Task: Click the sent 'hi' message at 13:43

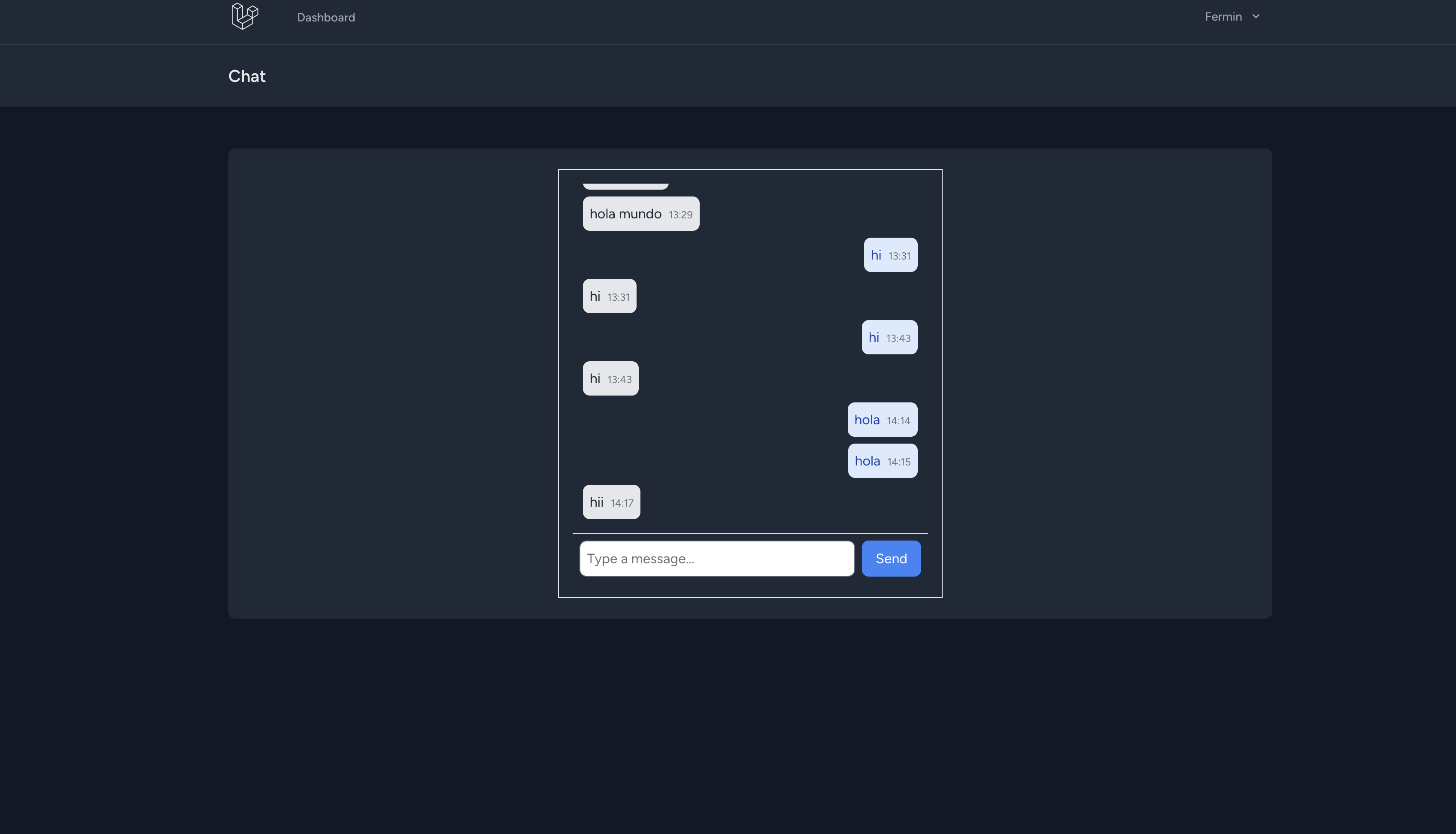Action: pyautogui.click(x=889, y=337)
